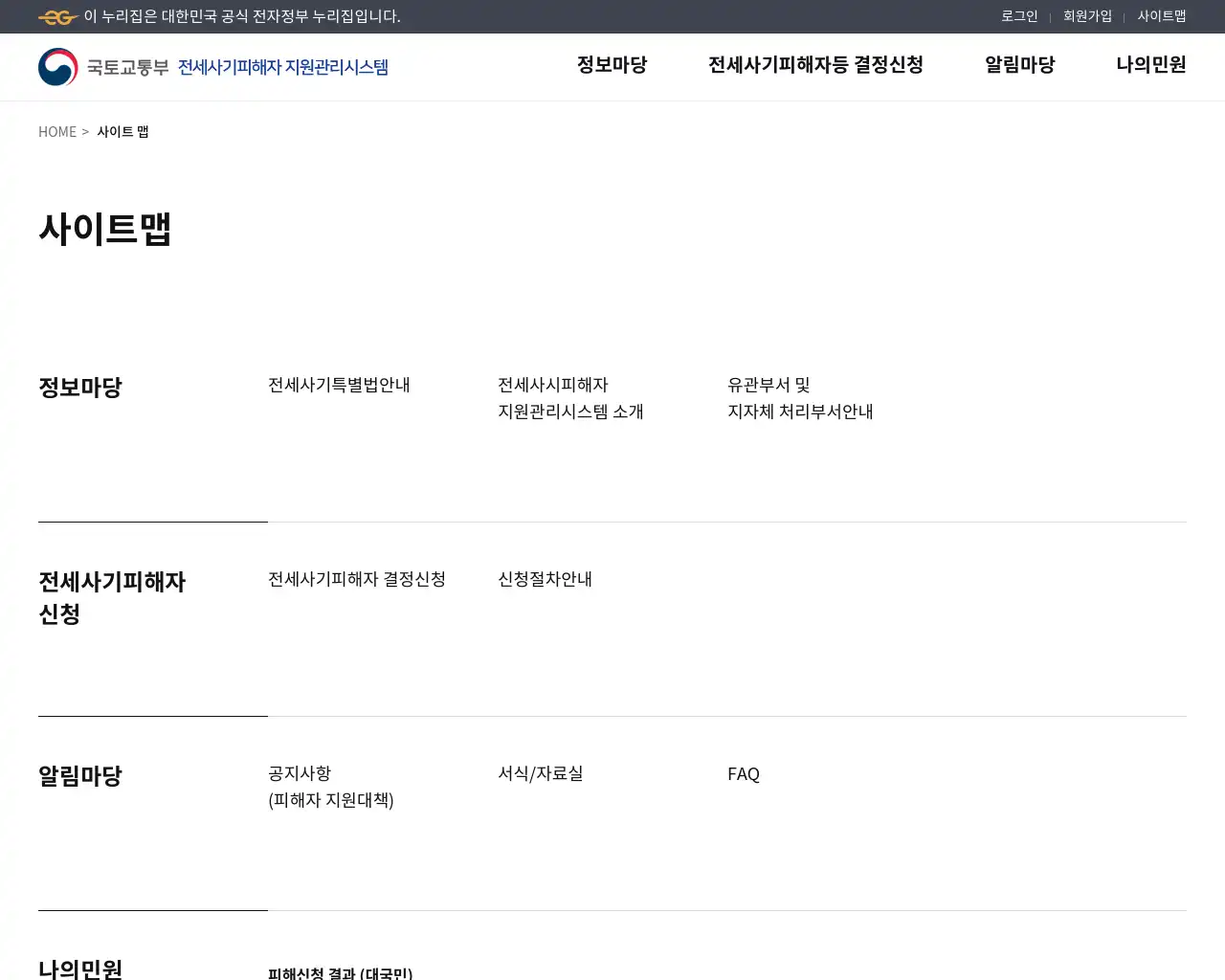Open 전세사시피해자 지원관리시스템 소개 link
1225x980 pixels.
pyautogui.click(x=570, y=398)
